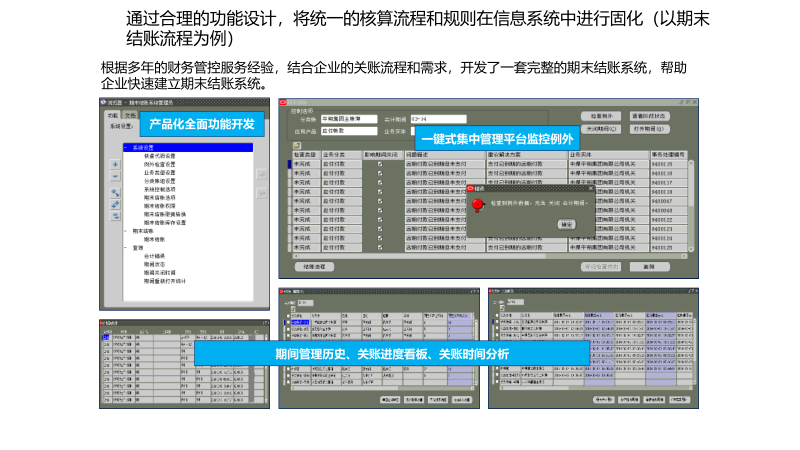Click the 事务处理编号 column header

click(669, 155)
